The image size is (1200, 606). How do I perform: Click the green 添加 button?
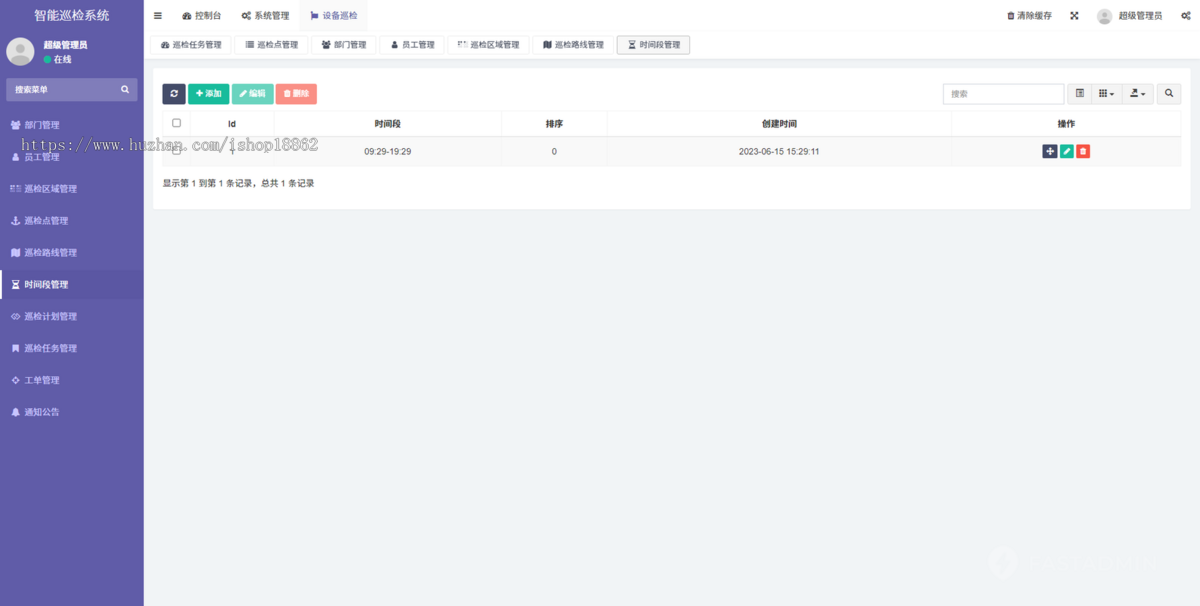[x=208, y=93]
